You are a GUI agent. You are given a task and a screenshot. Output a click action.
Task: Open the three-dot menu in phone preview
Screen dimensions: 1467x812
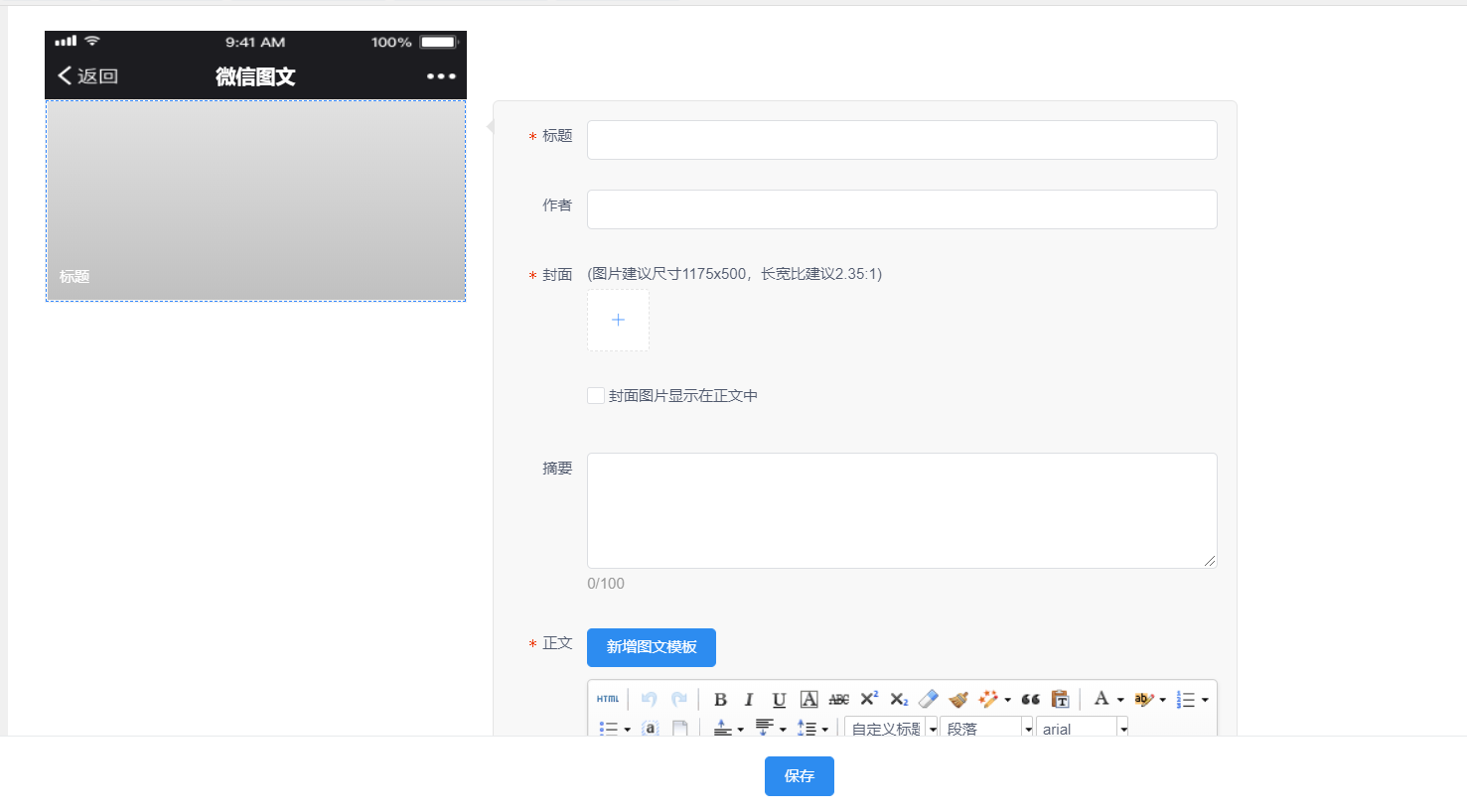coord(441,76)
